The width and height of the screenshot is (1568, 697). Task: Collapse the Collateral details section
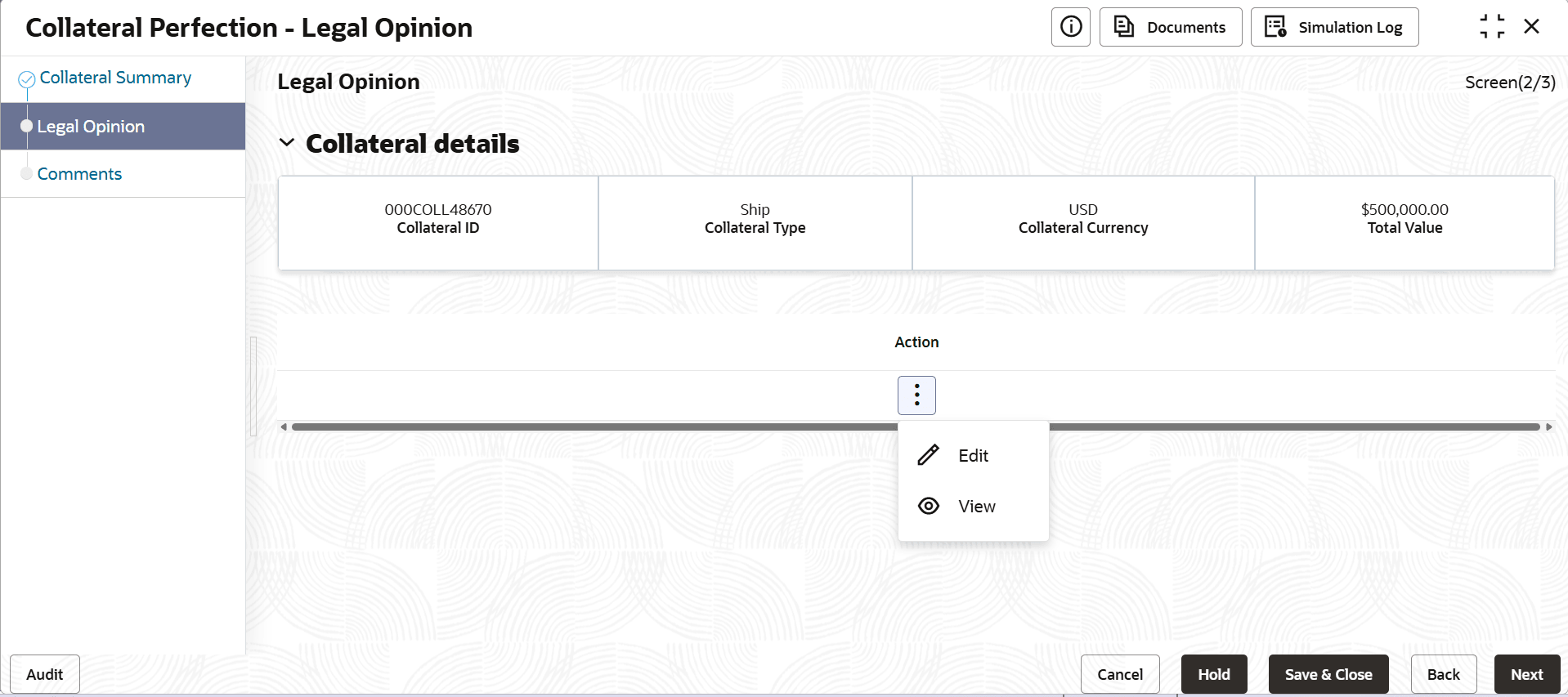[x=287, y=143]
